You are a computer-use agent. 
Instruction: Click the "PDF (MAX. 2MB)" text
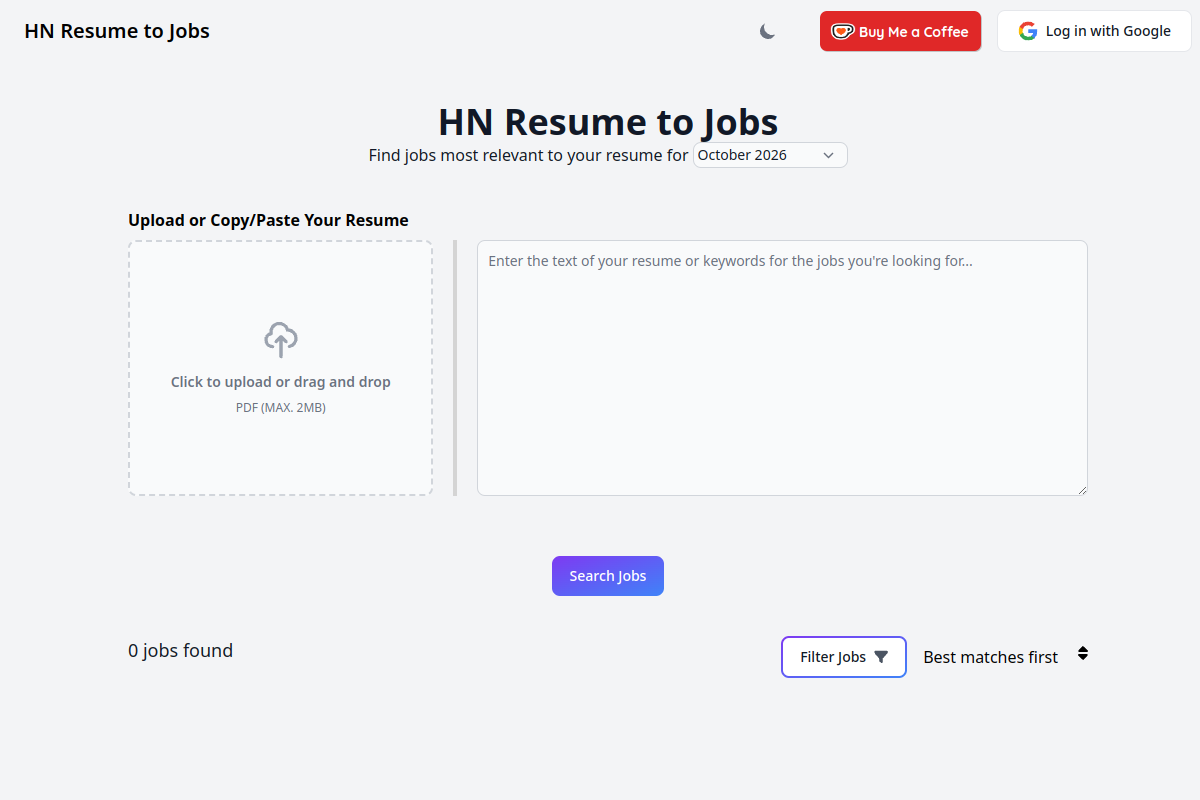click(281, 408)
